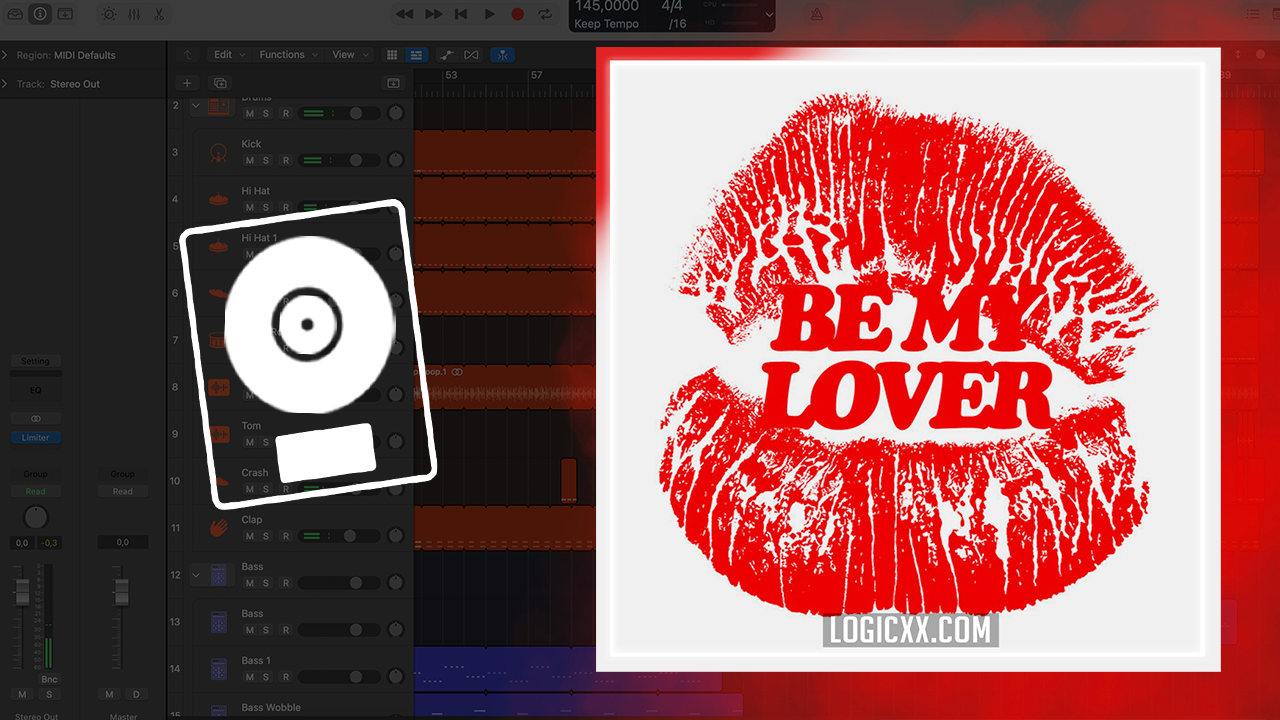
Task: Click the red Record button
Action: pos(517,14)
